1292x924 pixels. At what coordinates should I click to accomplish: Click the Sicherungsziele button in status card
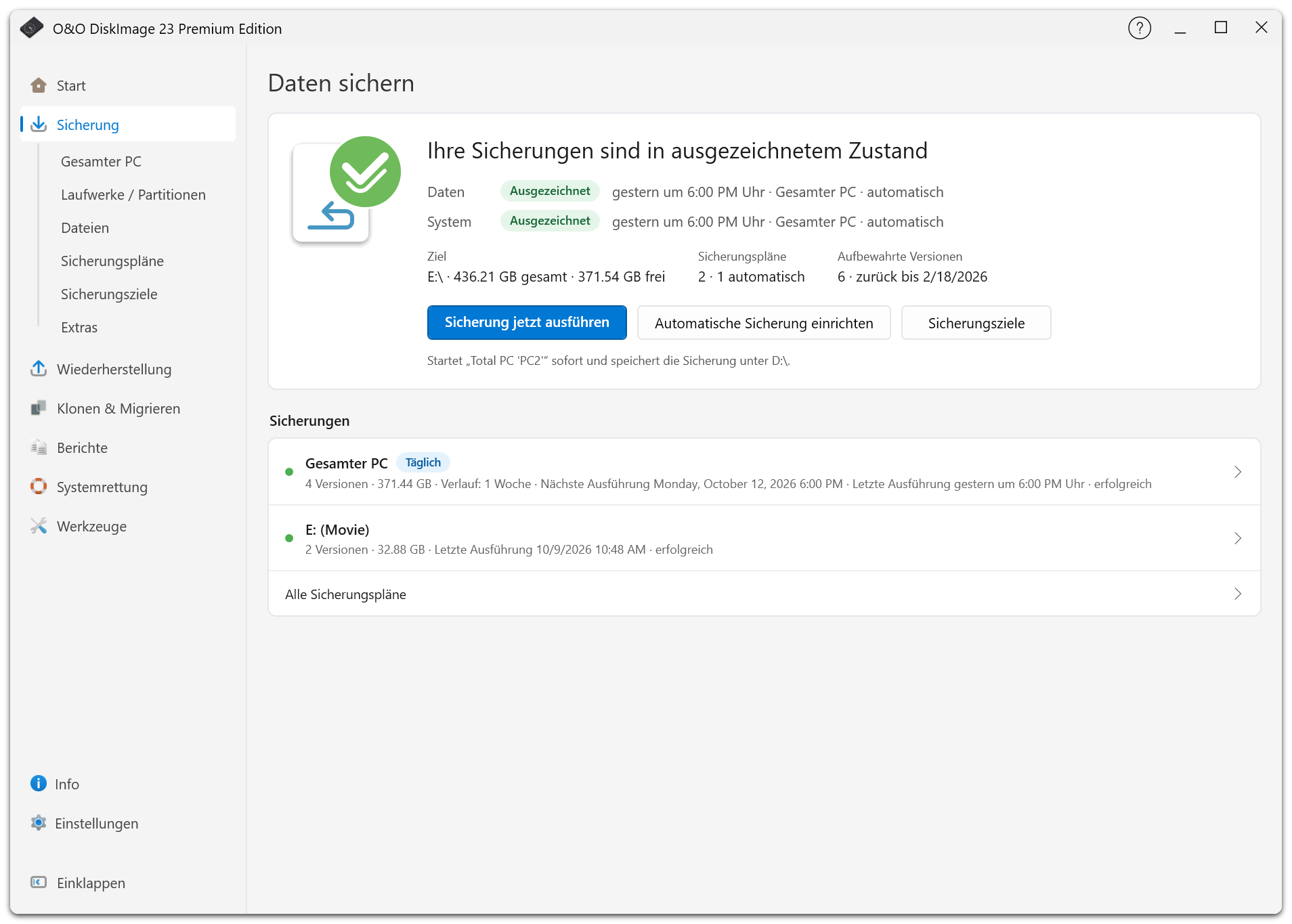(x=976, y=323)
